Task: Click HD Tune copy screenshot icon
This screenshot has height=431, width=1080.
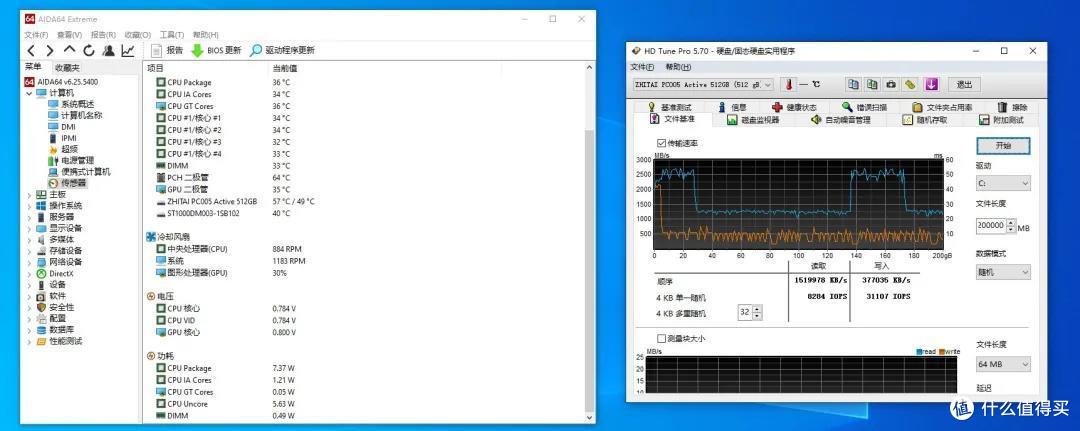Action: click(x=873, y=84)
